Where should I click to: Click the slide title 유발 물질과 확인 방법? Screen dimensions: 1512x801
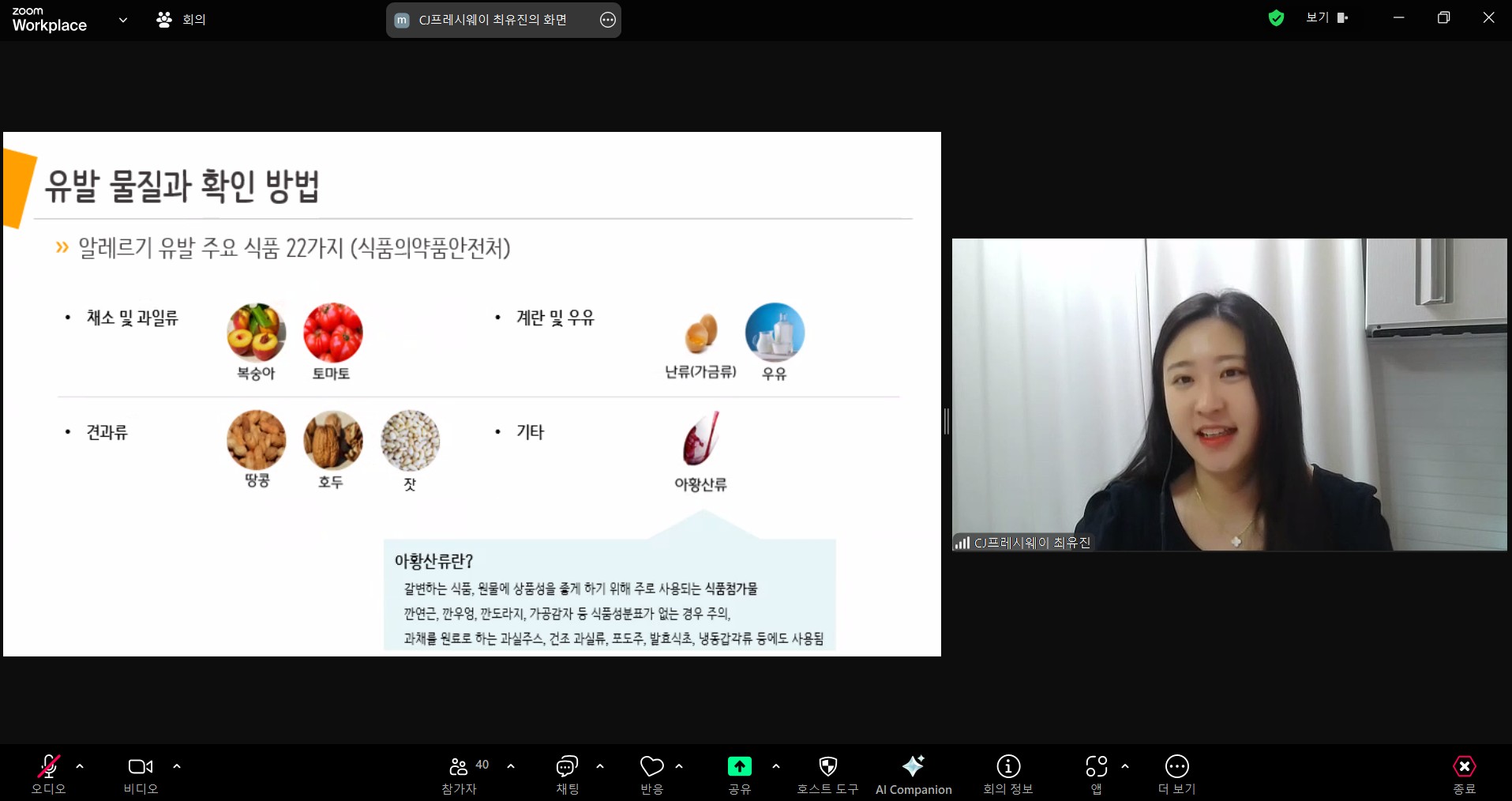click(182, 186)
